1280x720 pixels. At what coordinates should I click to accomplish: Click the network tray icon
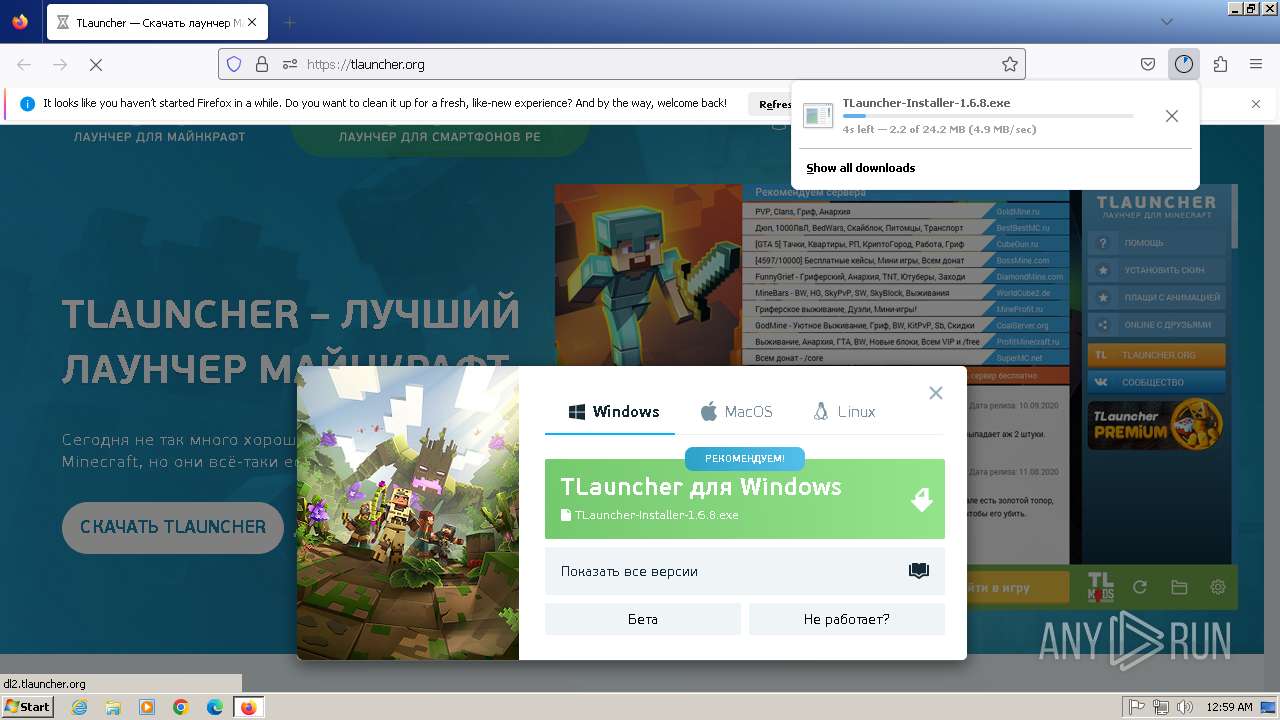[1161, 707]
